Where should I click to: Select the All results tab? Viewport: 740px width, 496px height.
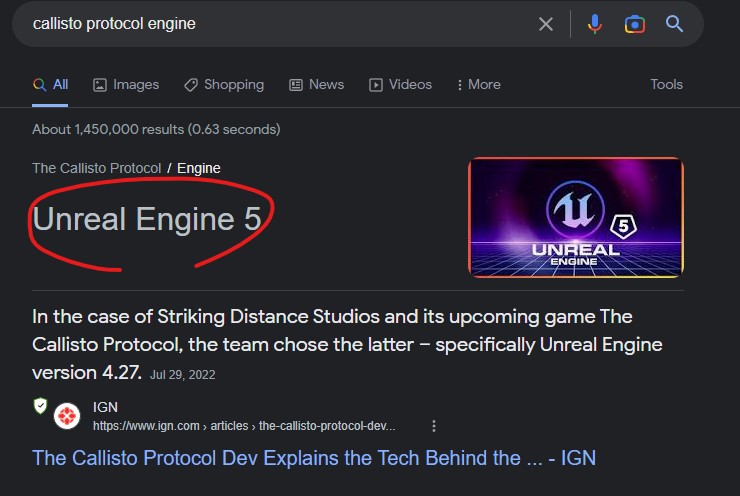(x=51, y=85)
